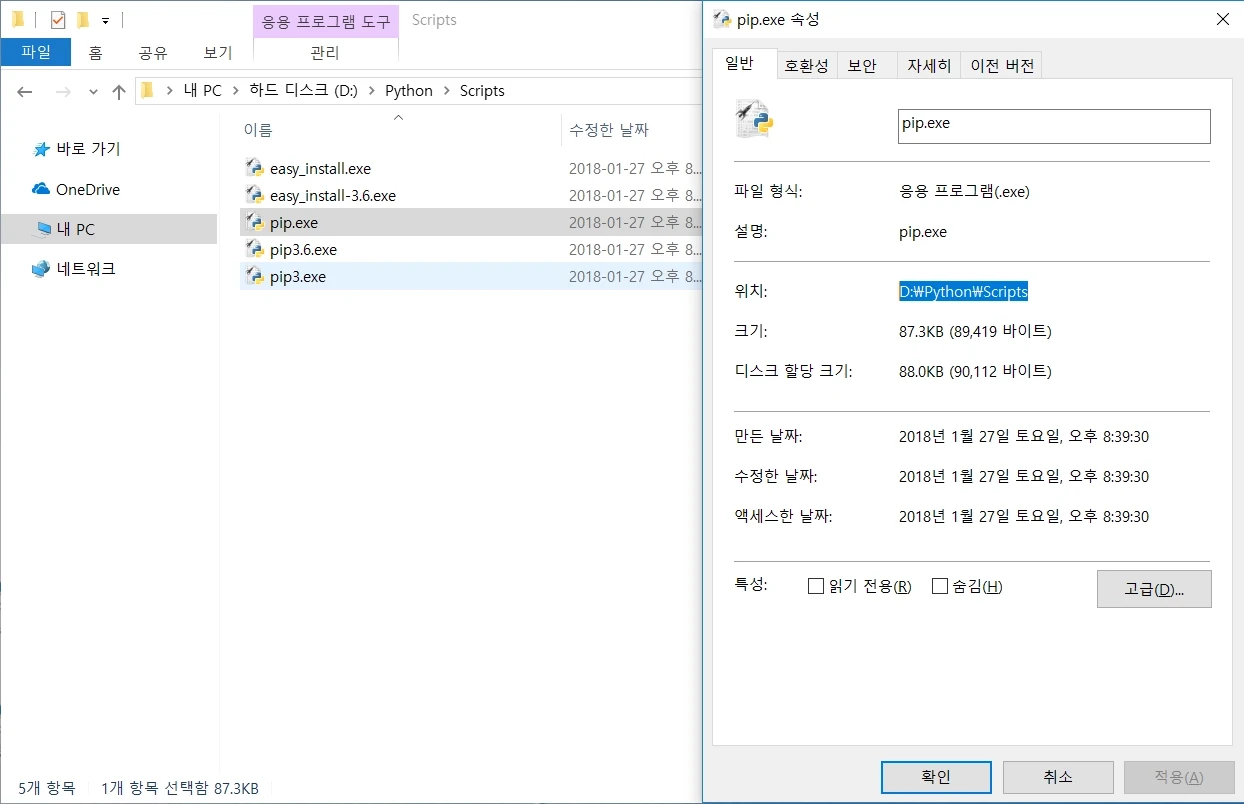Click the 고급 advanced attributes button
1244x804 pixels.
point(1153,589)
